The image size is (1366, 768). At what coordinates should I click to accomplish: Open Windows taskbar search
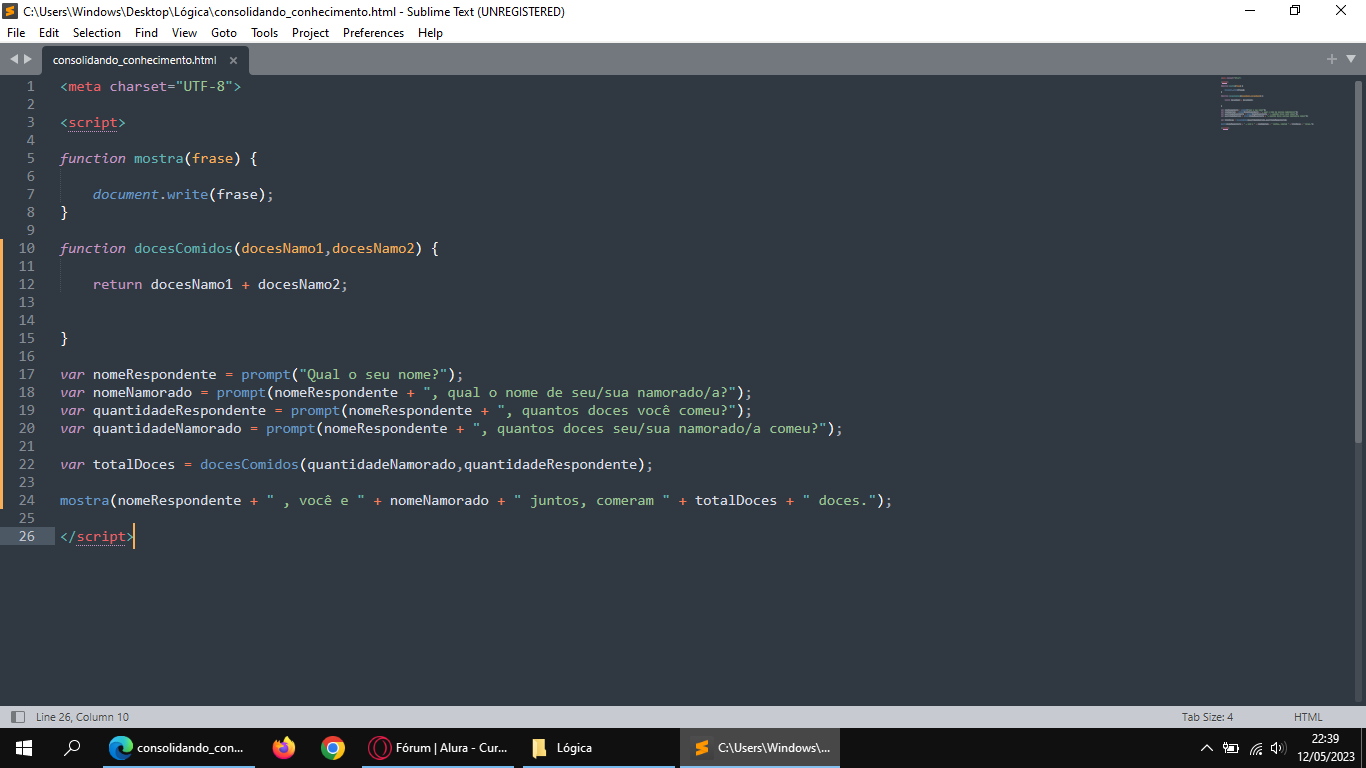[x=72, y=747]
